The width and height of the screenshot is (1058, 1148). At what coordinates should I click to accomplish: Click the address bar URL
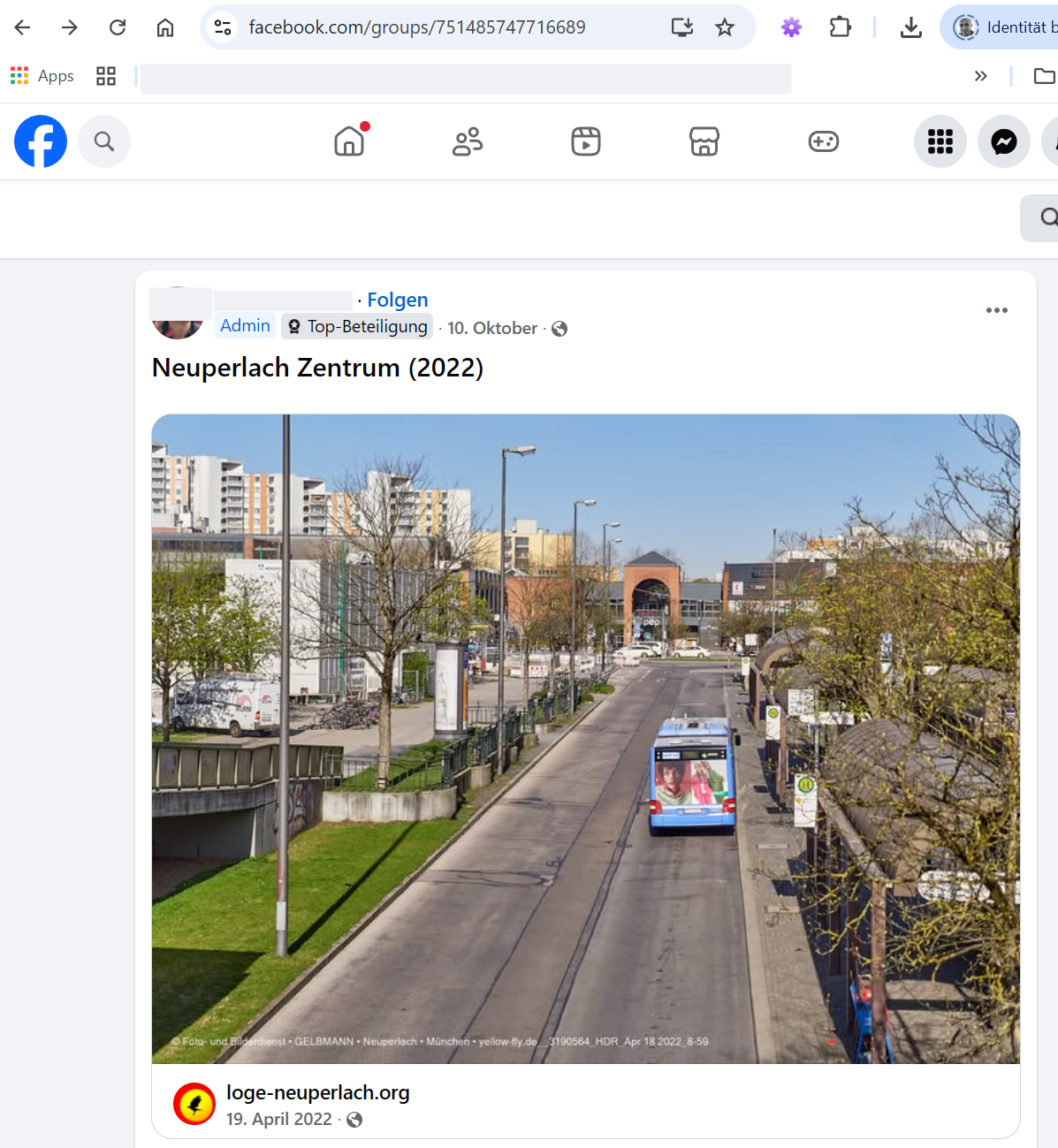click(x=416, y=27)
